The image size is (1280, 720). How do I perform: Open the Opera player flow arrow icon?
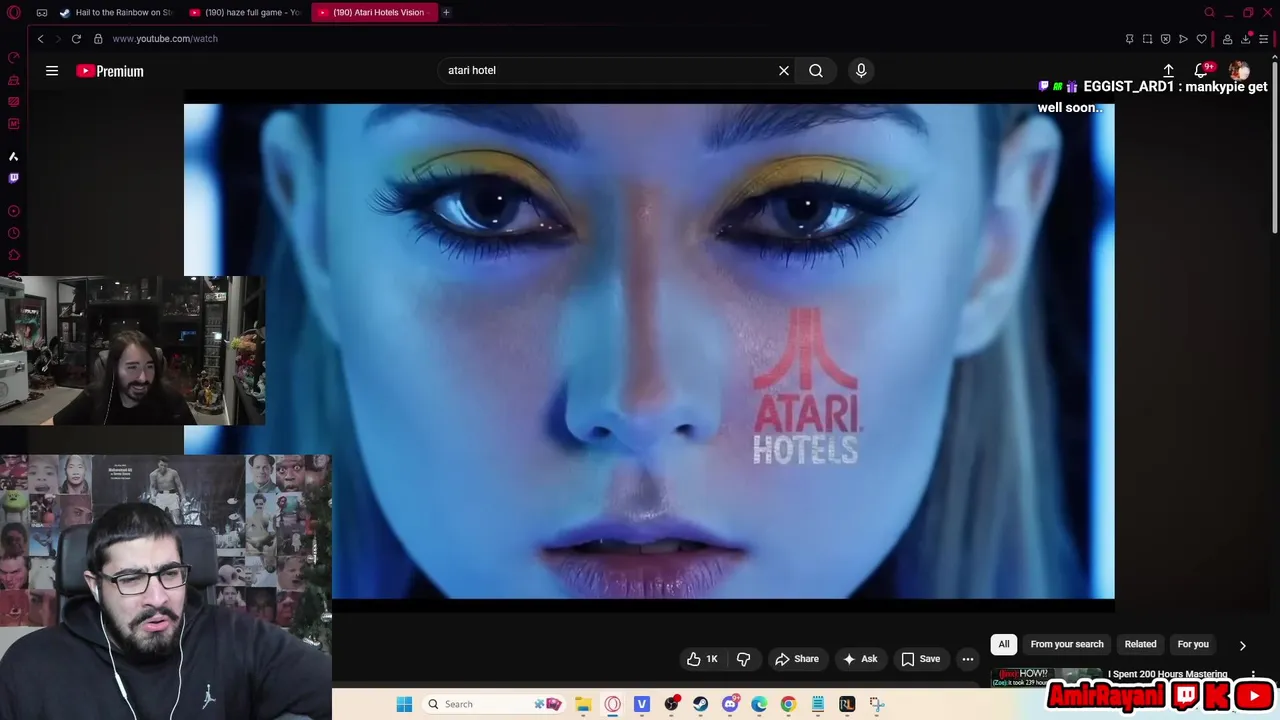coord(1184,39)
